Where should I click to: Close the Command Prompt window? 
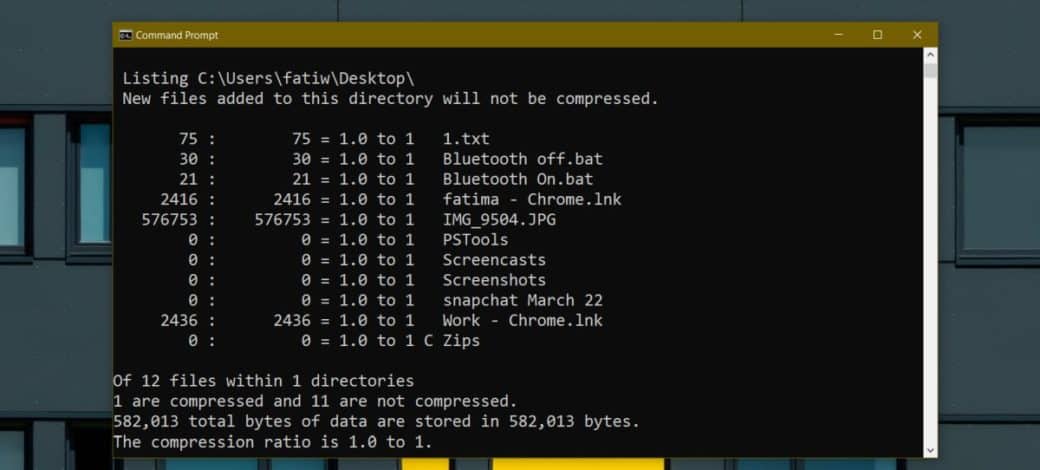tap(917, 35)
